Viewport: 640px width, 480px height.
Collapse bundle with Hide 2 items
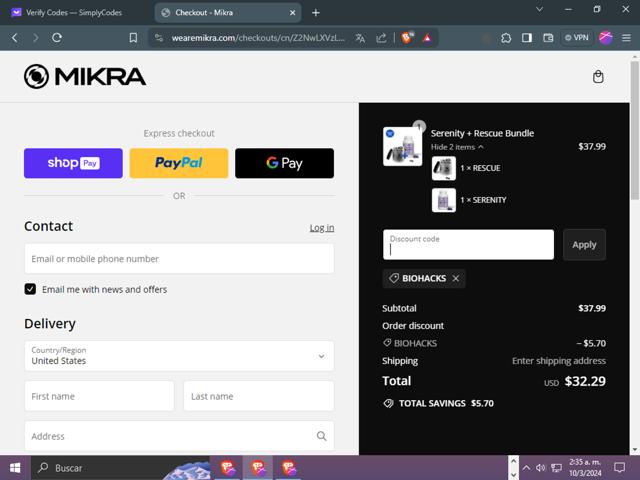[457, 147]
